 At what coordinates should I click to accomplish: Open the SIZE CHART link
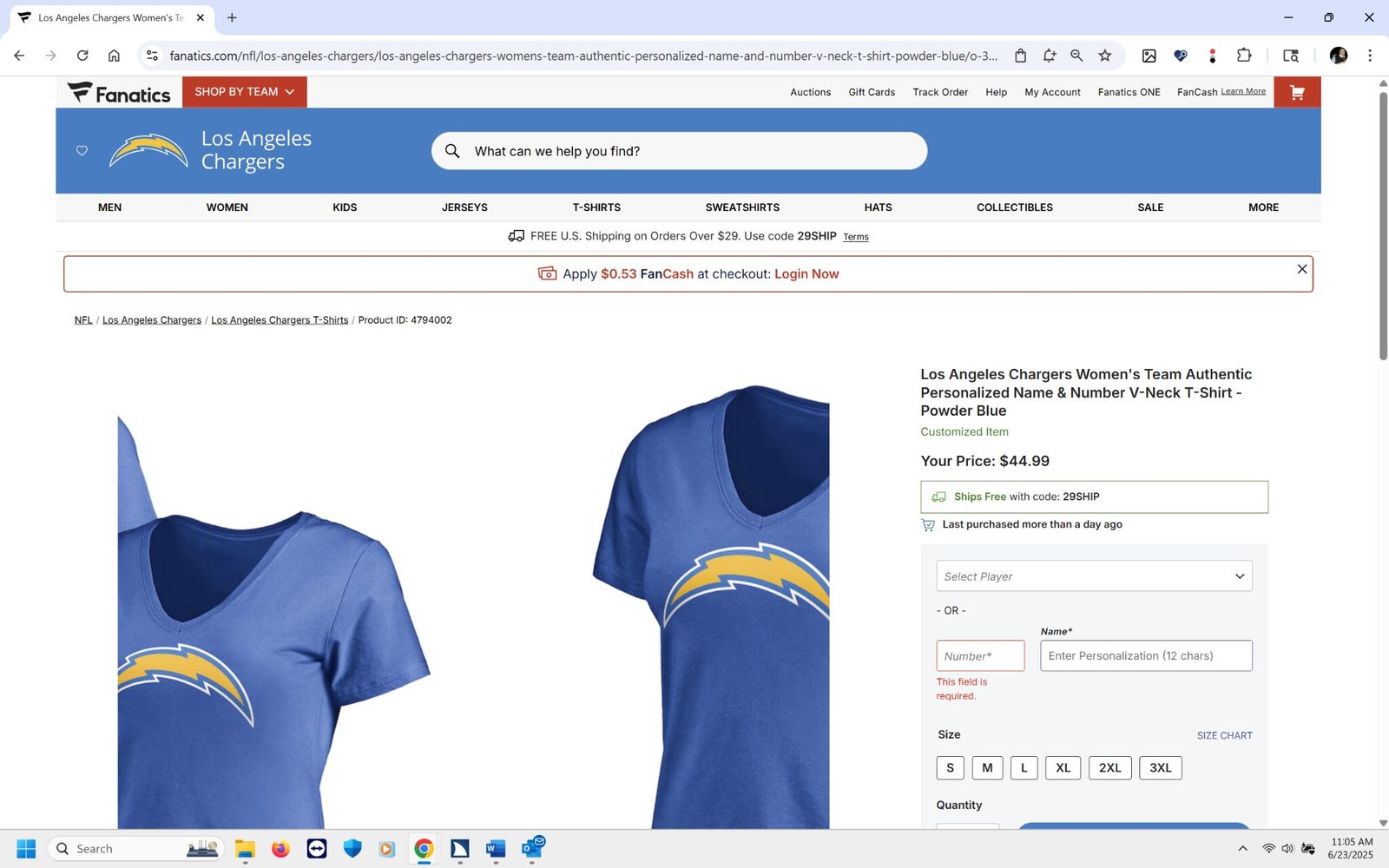(1224, 735)
